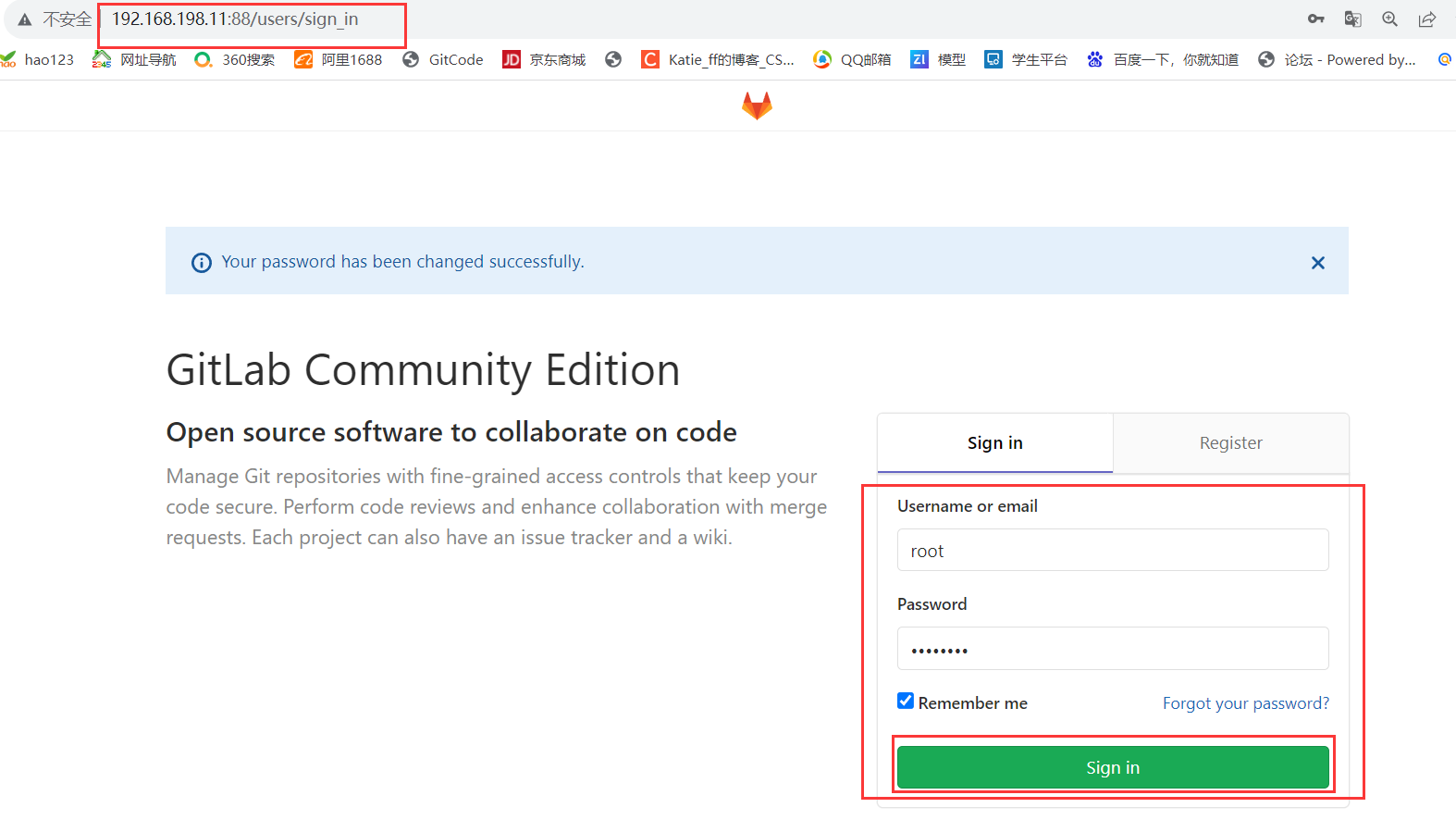Open the zoom magnifier icon in address bar

pos(1389,19)
